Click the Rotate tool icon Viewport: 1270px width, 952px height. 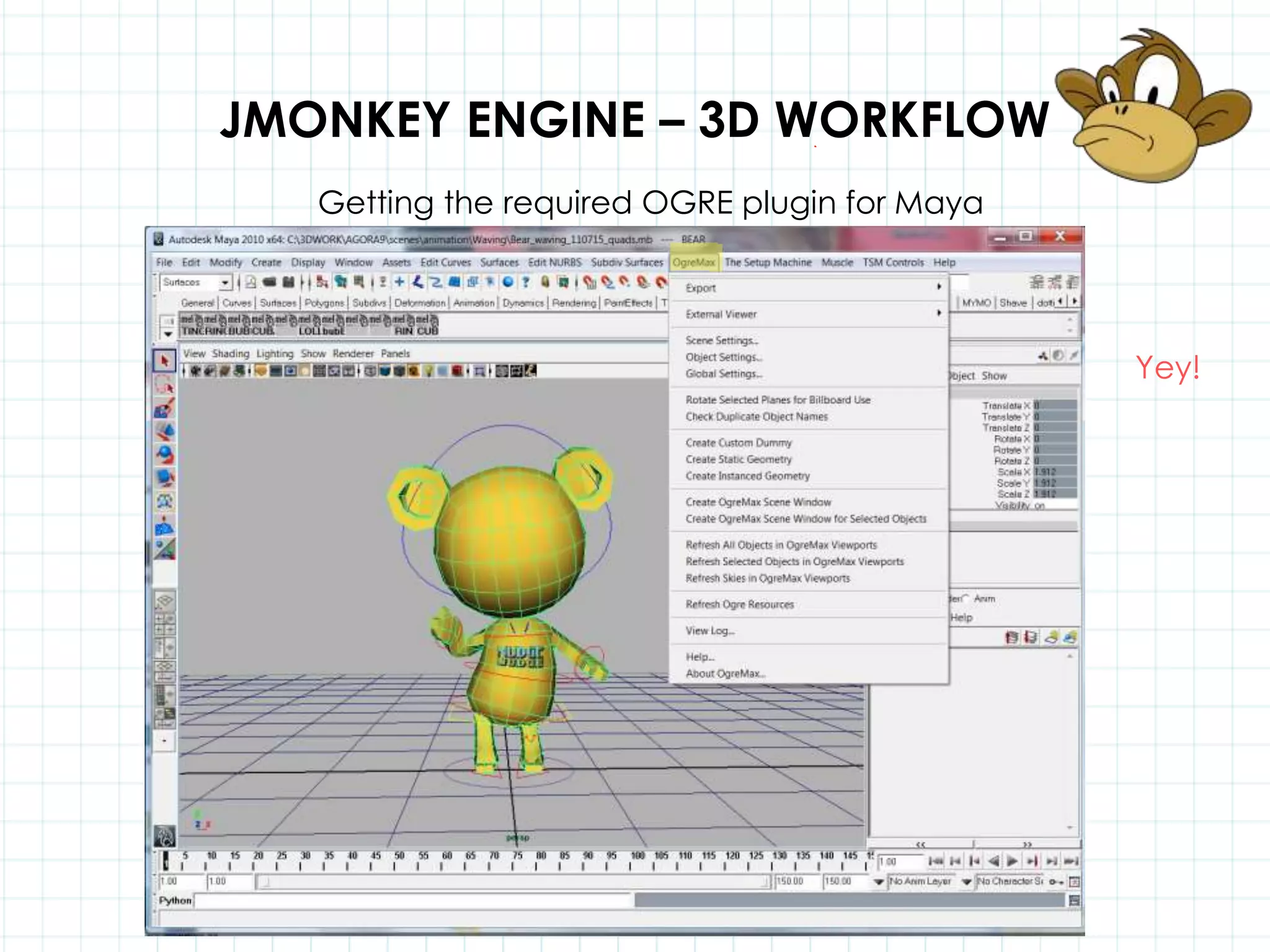pyautogui.click(x=164, y=454)
